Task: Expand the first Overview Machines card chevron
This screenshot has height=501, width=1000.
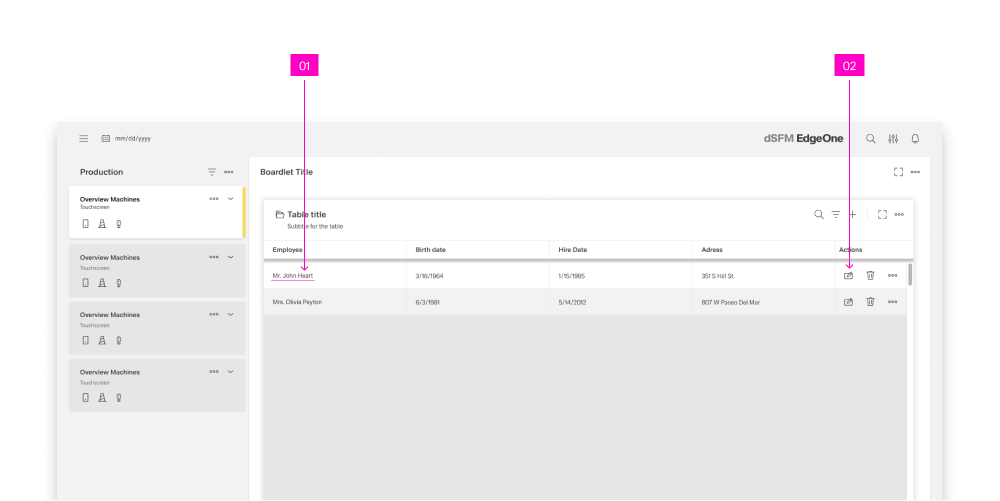Action: pos(231,199)
